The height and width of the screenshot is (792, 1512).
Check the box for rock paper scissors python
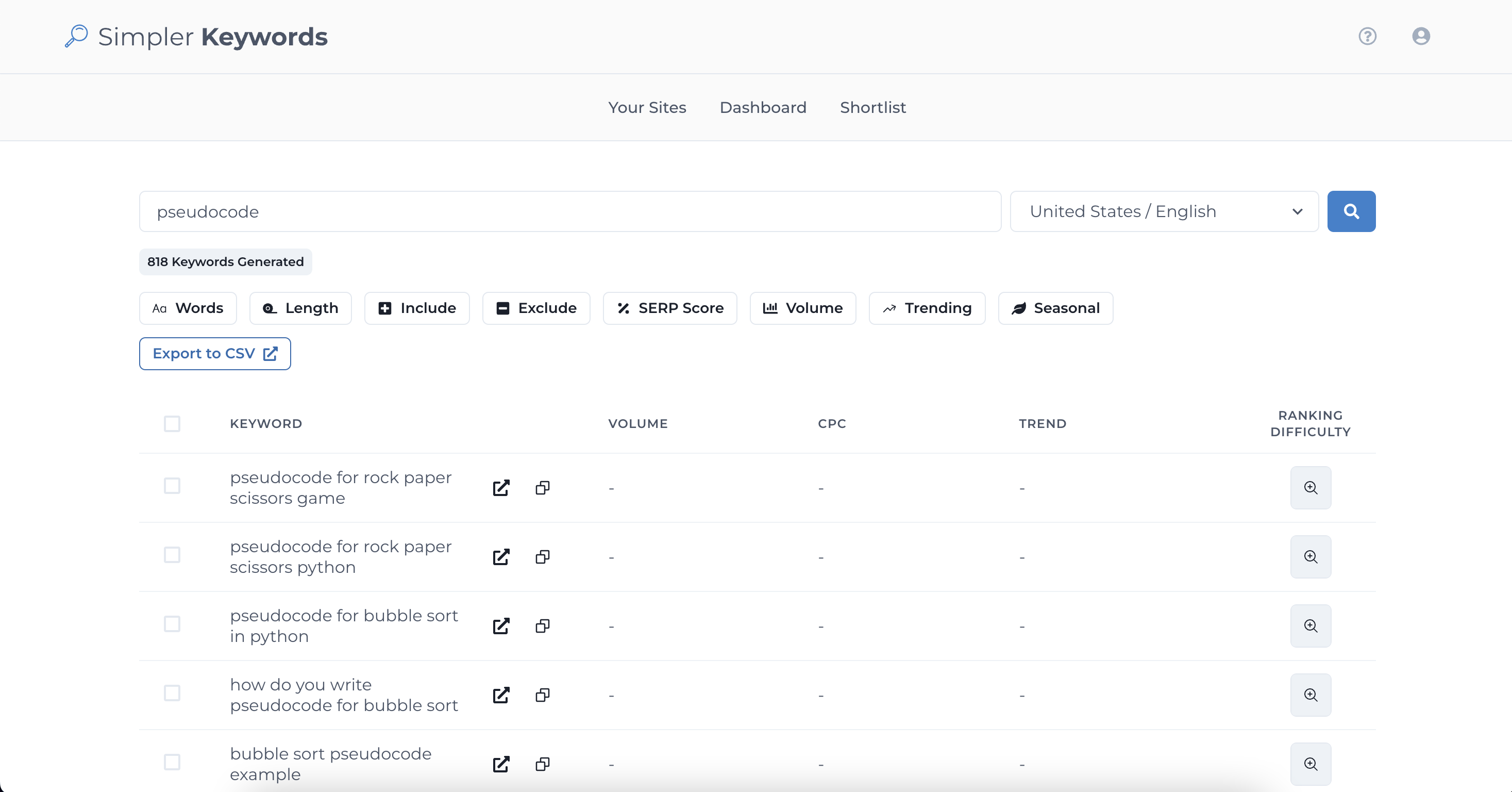pos(172,555)
